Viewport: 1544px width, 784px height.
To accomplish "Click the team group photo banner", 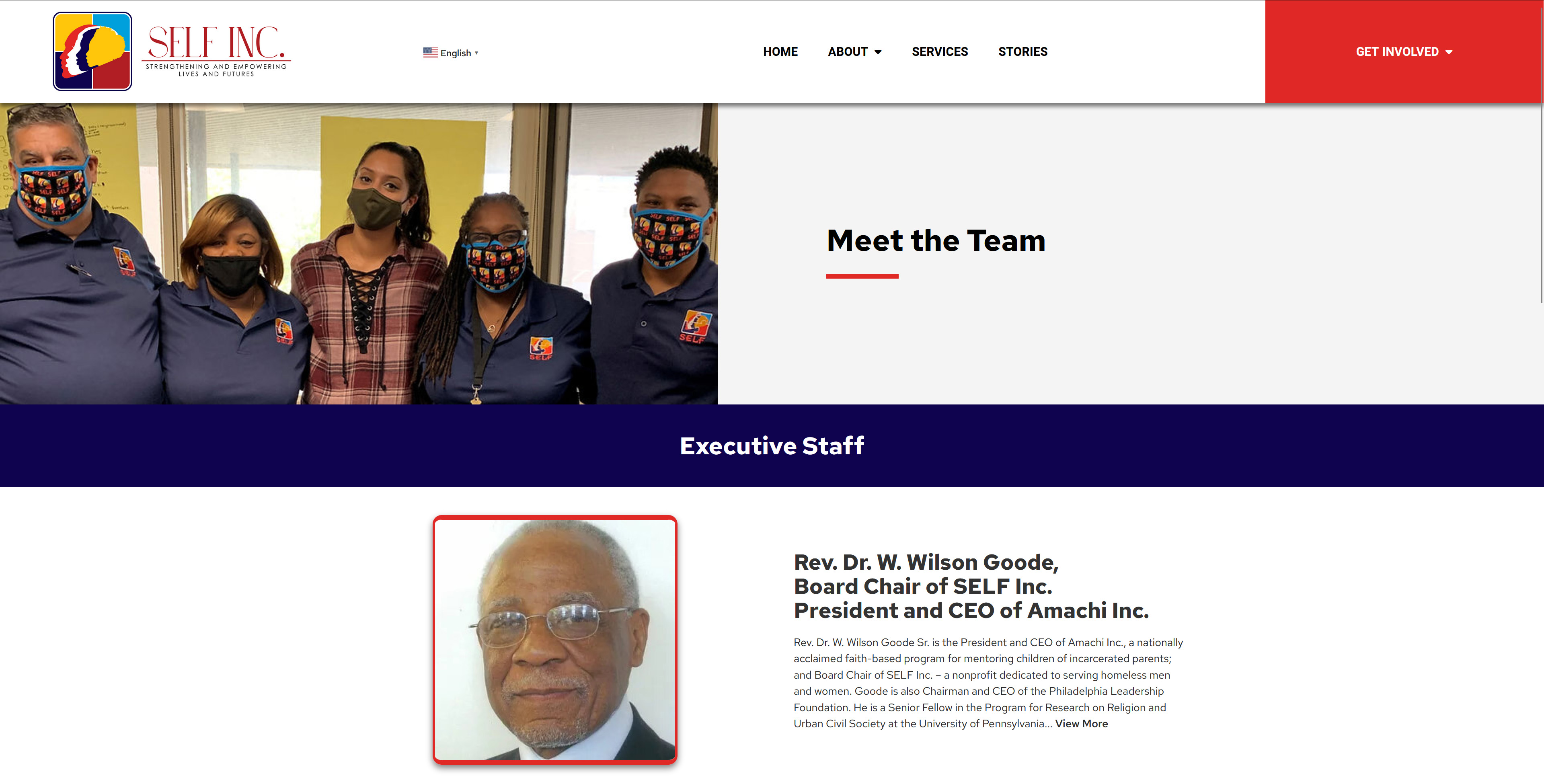I will [x=358, y=254].
